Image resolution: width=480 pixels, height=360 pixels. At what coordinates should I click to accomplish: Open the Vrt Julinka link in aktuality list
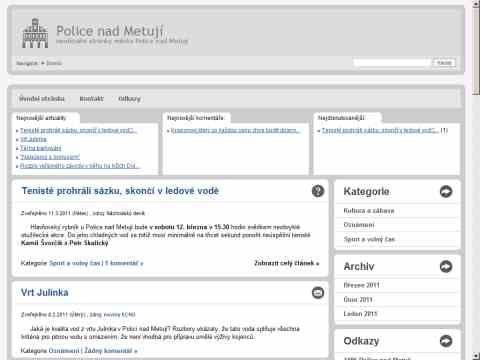tap(33, 139)
